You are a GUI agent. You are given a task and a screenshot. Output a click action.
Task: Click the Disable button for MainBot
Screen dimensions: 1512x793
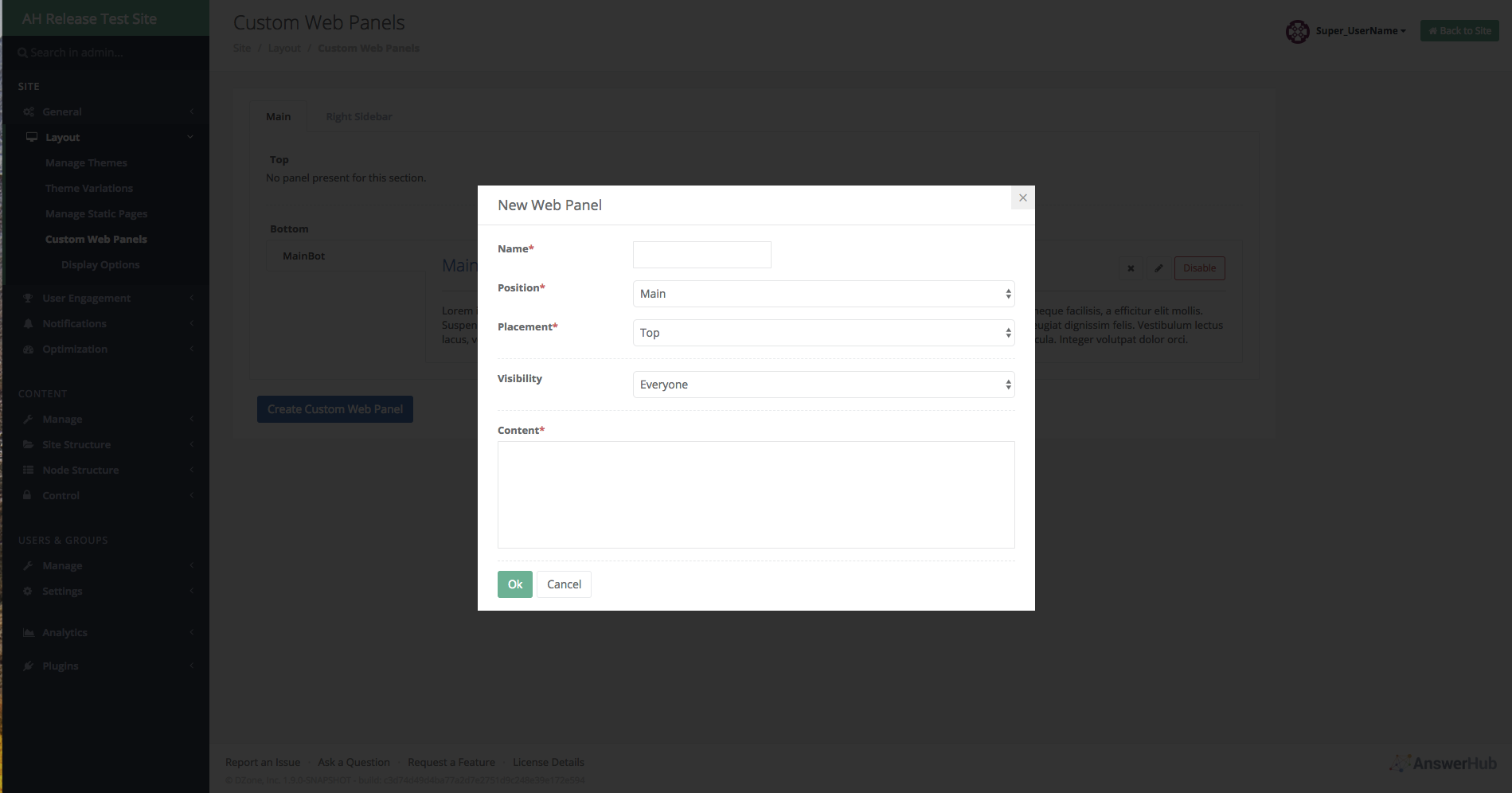1199,268
